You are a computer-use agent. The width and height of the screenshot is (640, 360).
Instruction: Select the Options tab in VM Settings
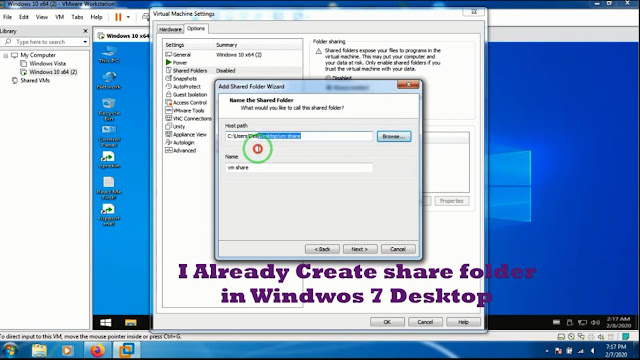[196, 29]
